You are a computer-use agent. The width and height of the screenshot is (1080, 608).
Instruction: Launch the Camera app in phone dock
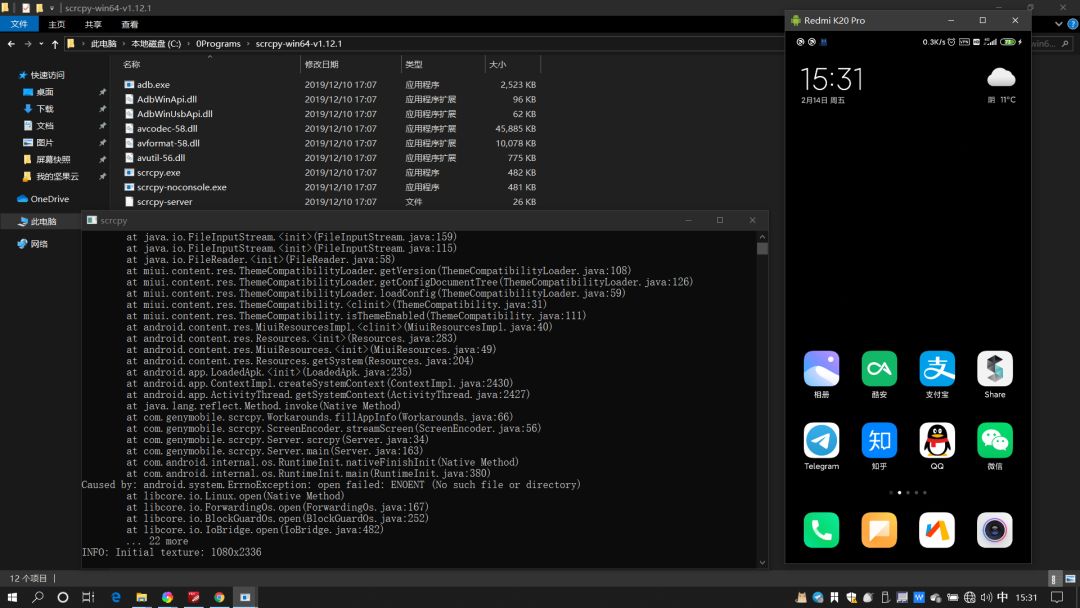[995, 530]
